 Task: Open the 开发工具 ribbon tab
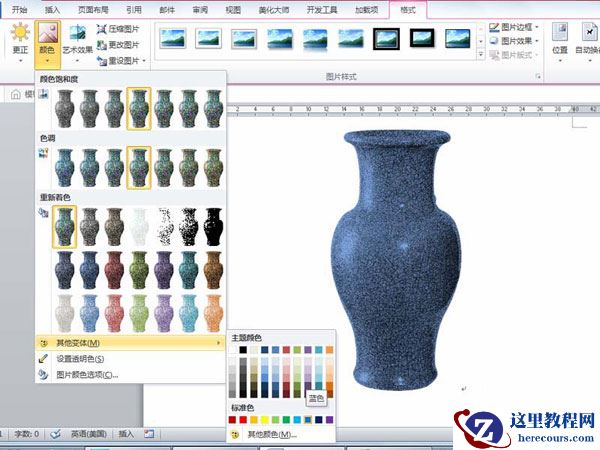[322, 10]
